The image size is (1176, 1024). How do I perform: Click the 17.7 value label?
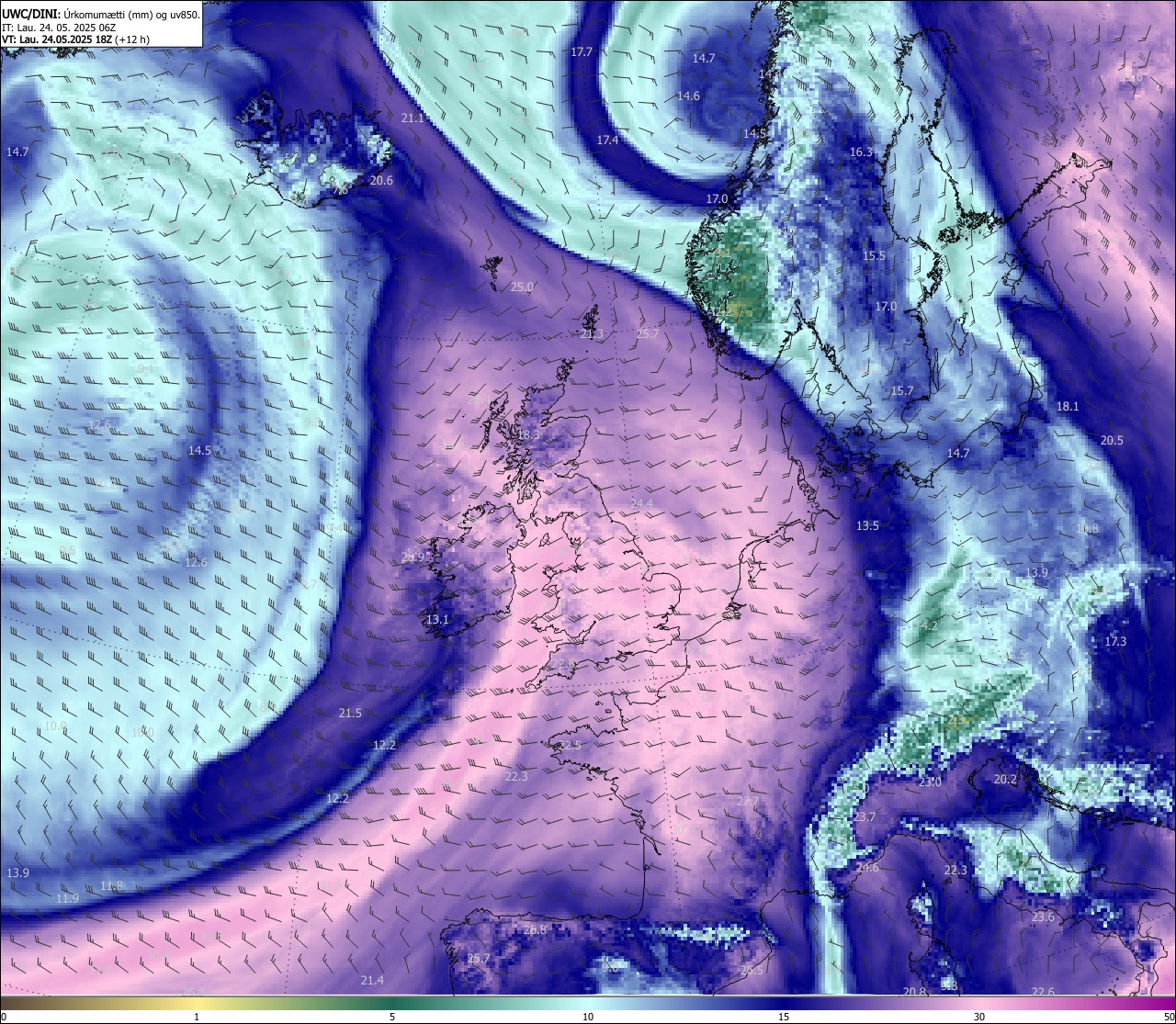582,52
